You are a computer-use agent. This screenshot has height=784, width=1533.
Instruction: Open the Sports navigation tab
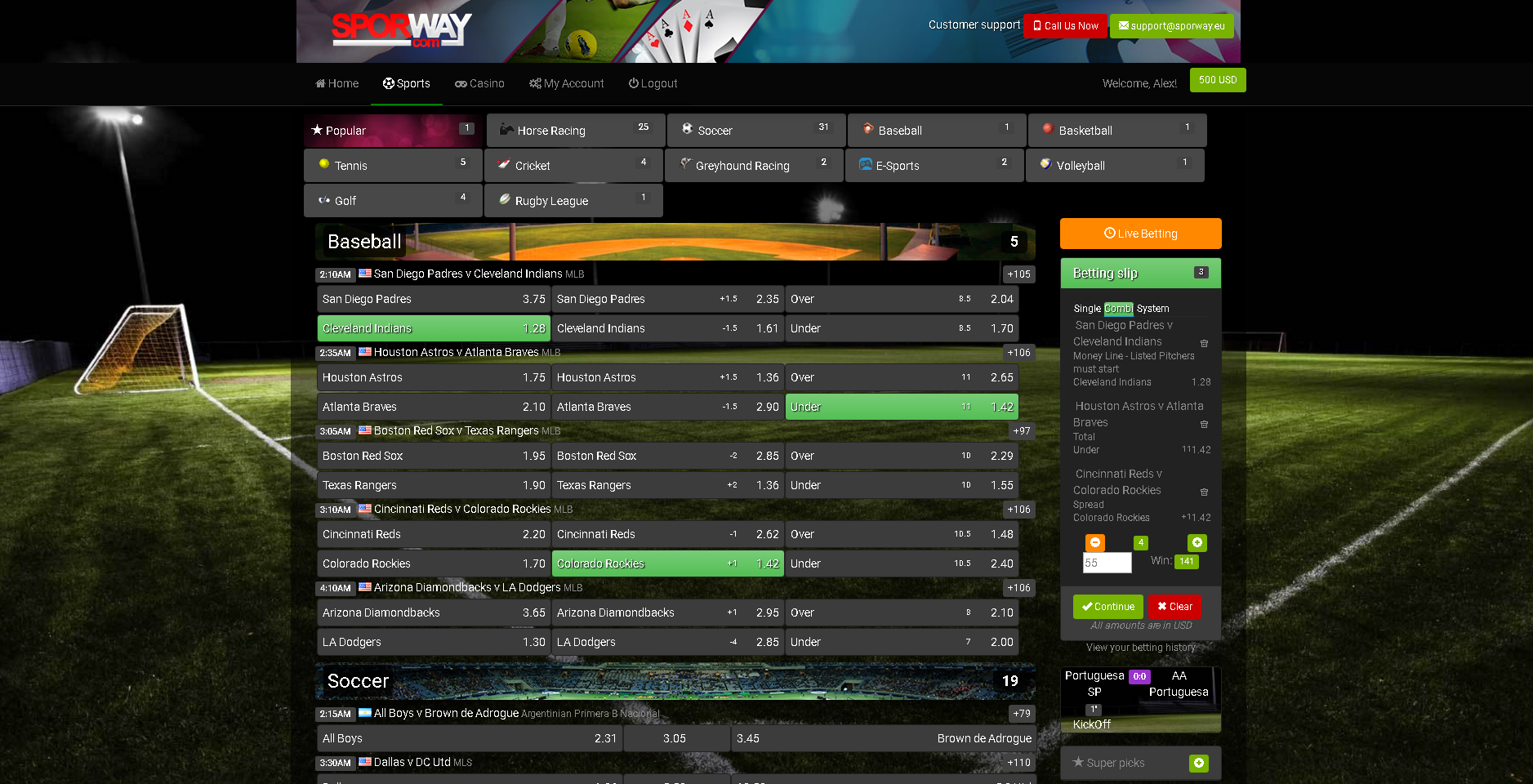coord(407,83)
